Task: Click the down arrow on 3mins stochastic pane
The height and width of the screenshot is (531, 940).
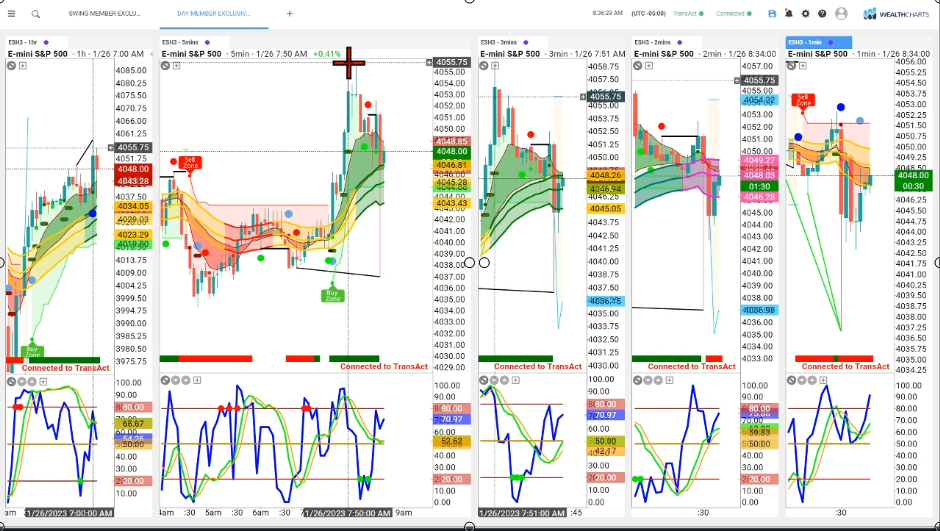Action: pos(494,380)
